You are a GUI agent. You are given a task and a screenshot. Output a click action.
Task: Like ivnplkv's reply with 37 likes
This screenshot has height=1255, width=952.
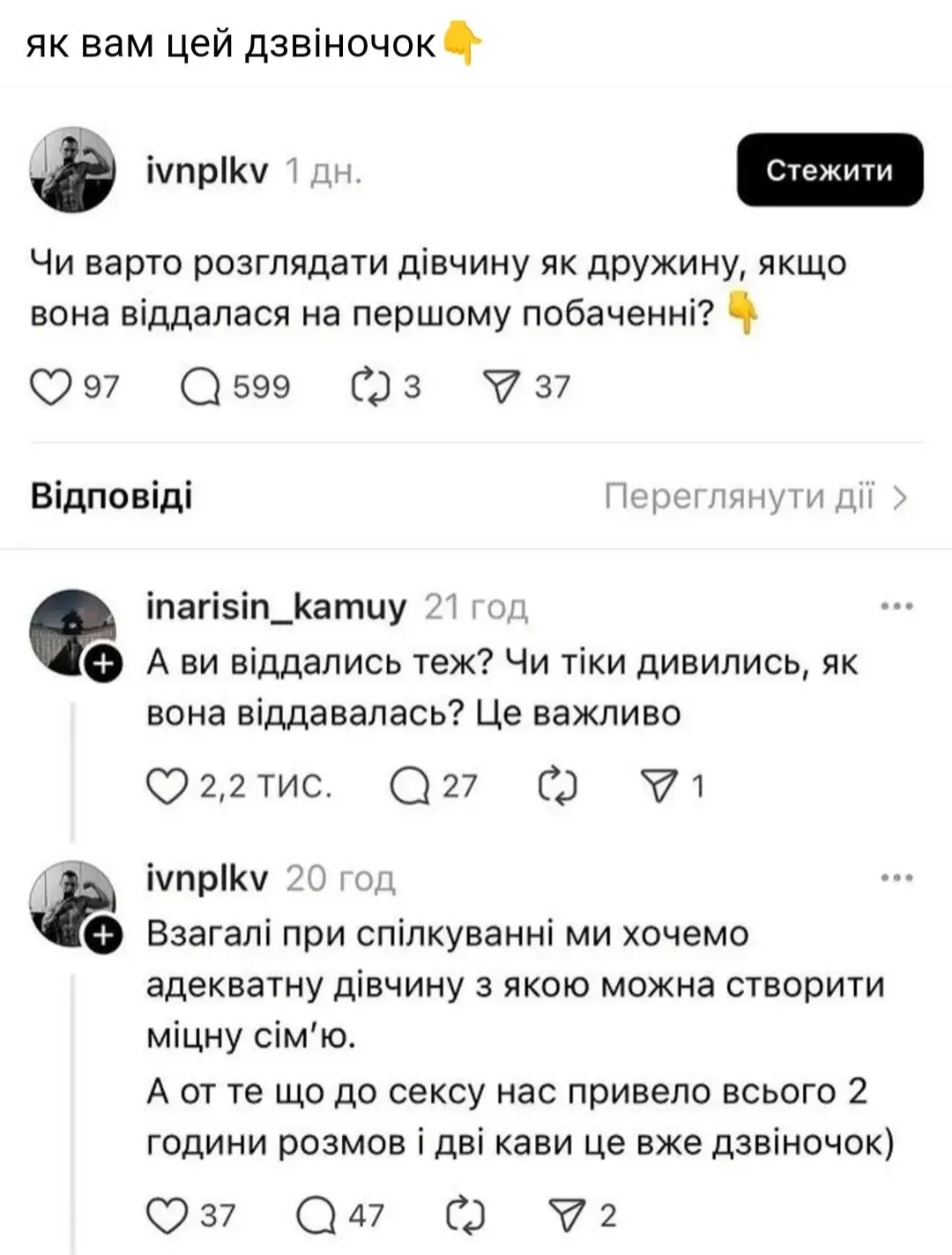(165, 1216)
